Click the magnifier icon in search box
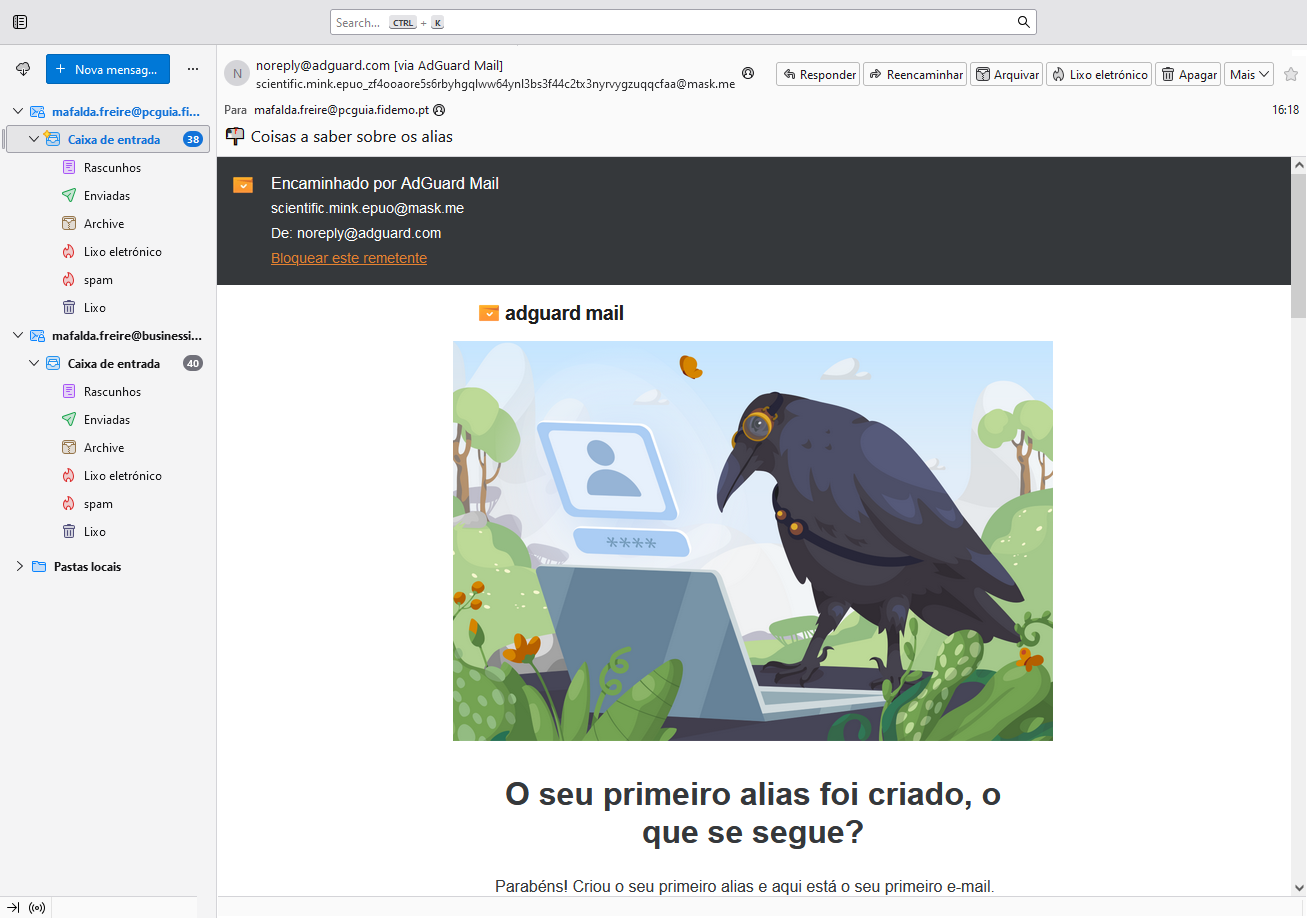The width and height of the screenshot is (1307, 918). coord(1023,22)
